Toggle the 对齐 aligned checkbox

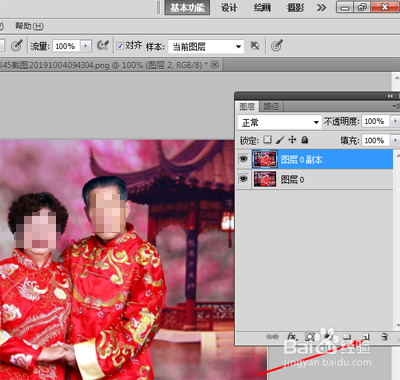(x=120, y=46)
